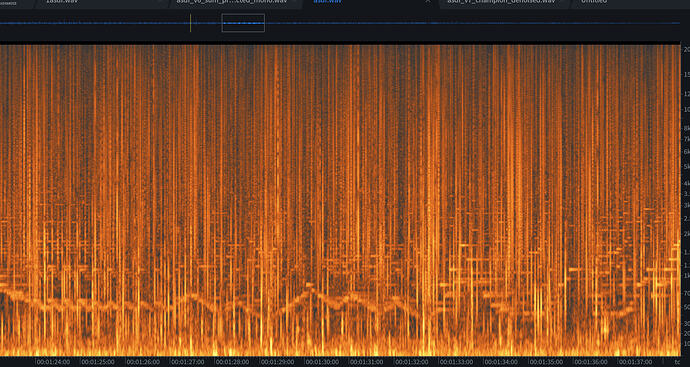Click the 00:01:30:00 mark on the time ruler

pyautogui.click(x=322, y=362)
